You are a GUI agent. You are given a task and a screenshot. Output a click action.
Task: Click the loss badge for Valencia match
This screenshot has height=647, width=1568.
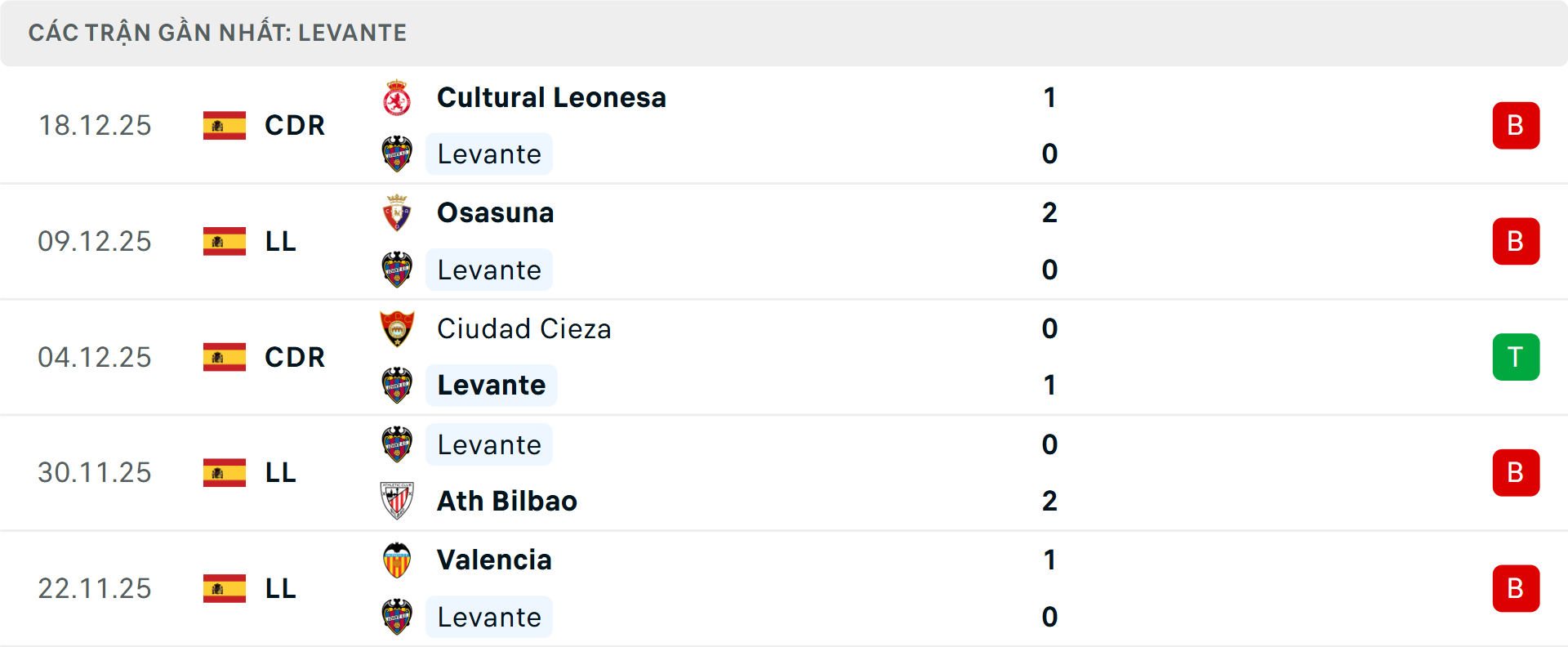(x=1516, y=588)
